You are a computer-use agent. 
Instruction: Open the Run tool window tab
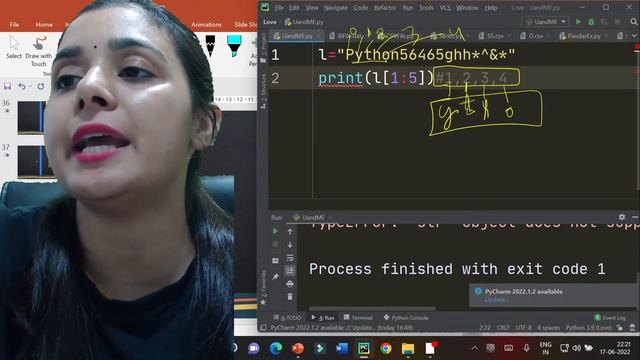click(x=322, y=318)
